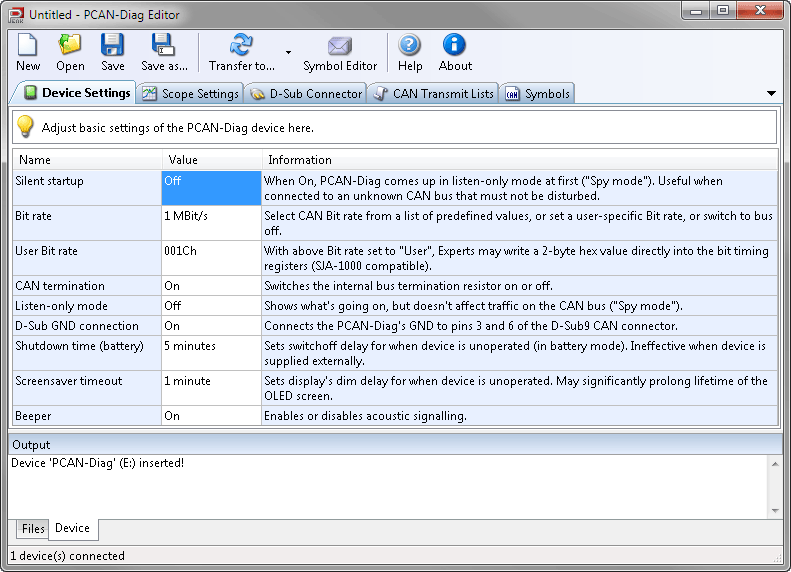Launch the Symbol Editor from the toolbar
Image resolution: width=791 pixels, height=572 pixels.
coord(340,46)
